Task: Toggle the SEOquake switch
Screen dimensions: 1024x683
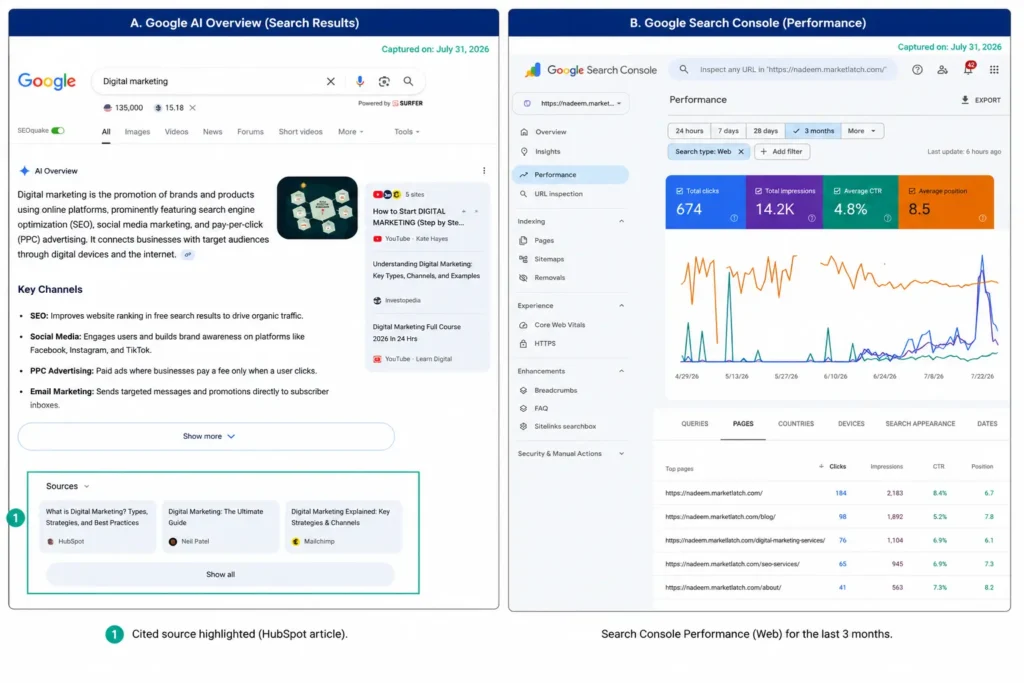Action: [x=58, y=131]
